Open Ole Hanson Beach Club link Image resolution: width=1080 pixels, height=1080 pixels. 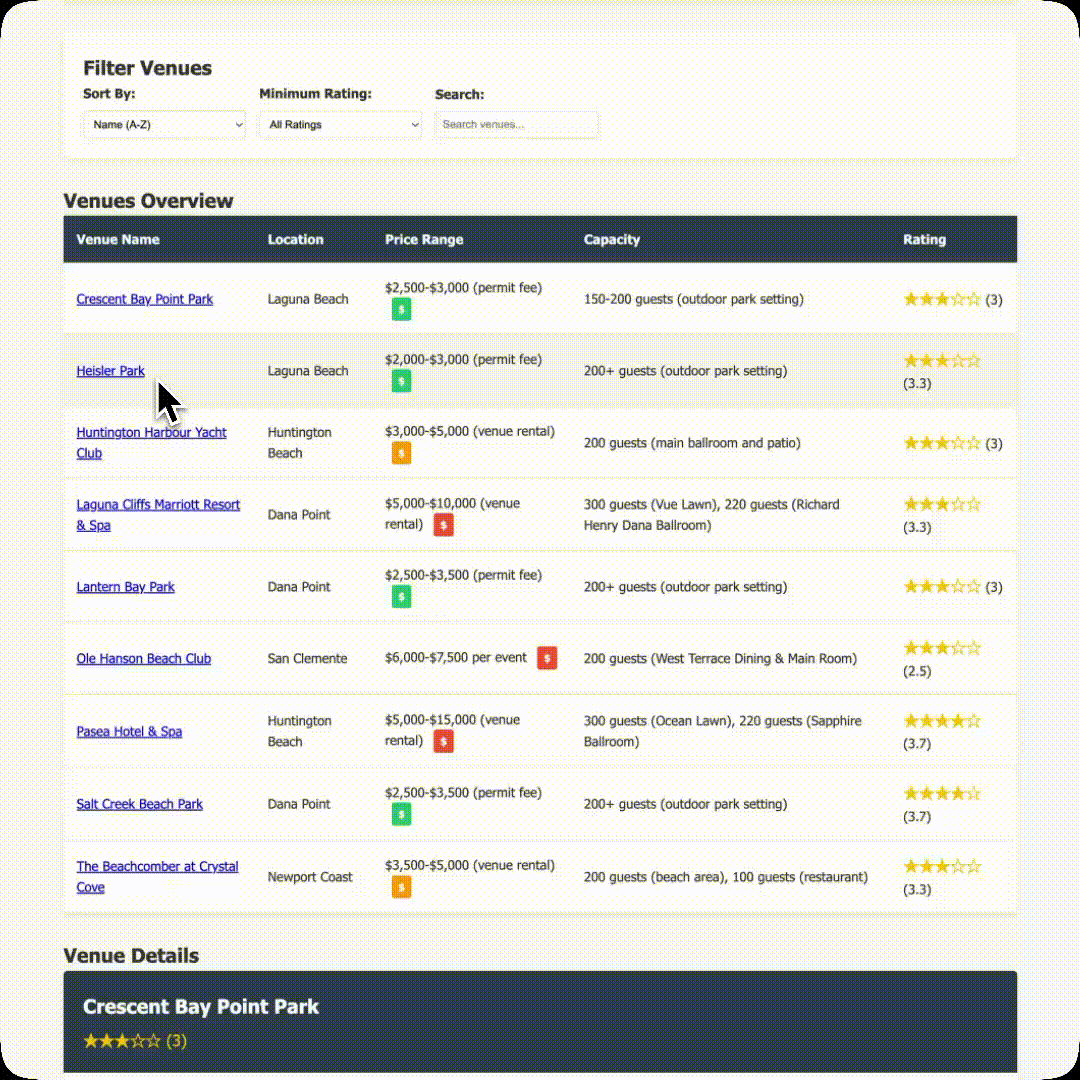click(x=143, y=658)
